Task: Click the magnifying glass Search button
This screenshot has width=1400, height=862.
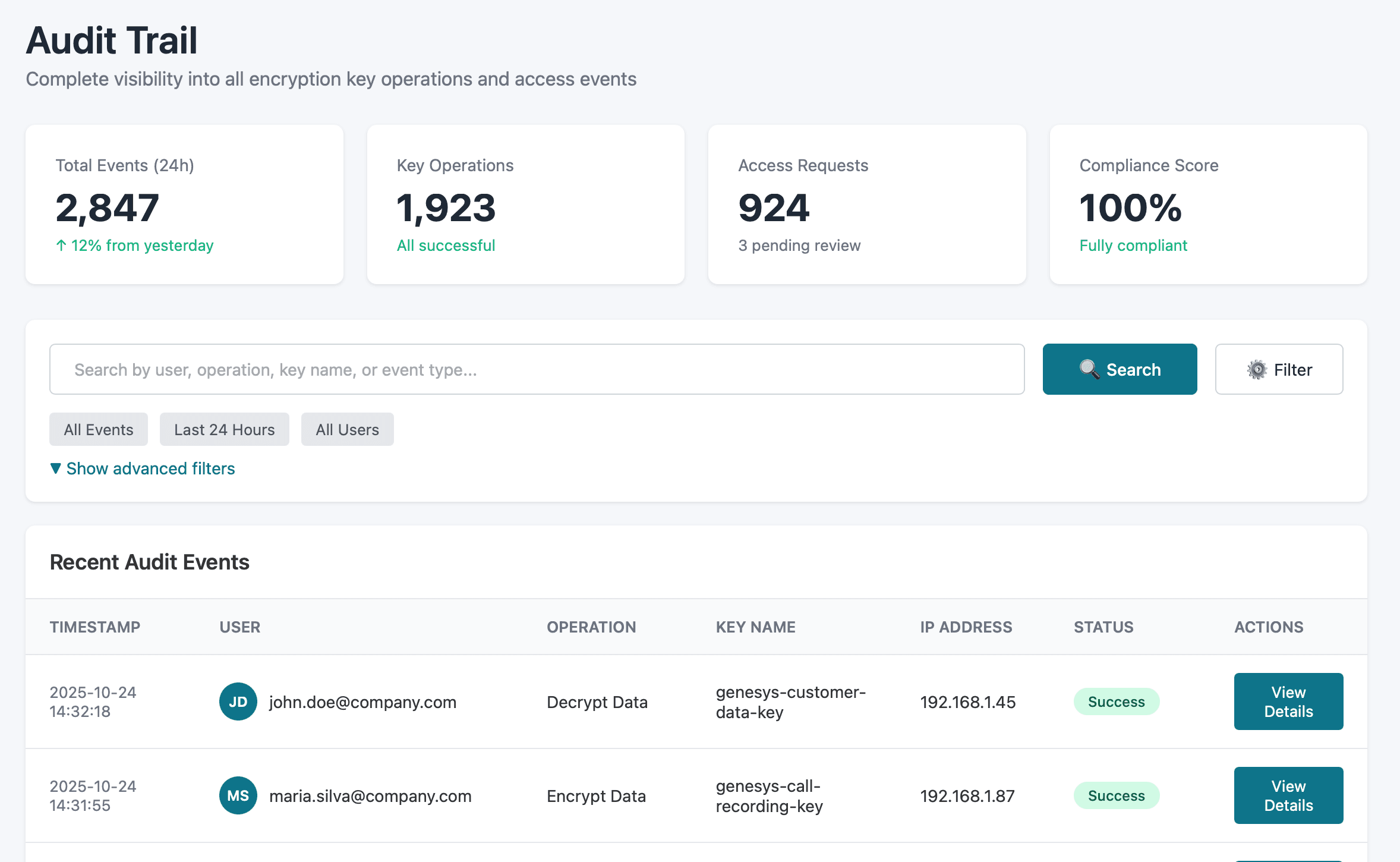Action: (x=1120, y=369)
